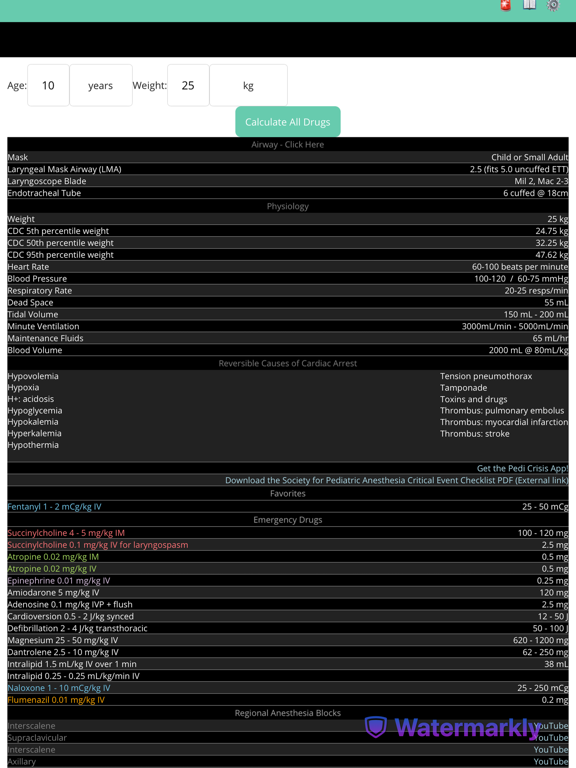Image resolution: width=576 pixels, height=768 pixels.
Task: Click the Heart Rate row
Action: 288,266
